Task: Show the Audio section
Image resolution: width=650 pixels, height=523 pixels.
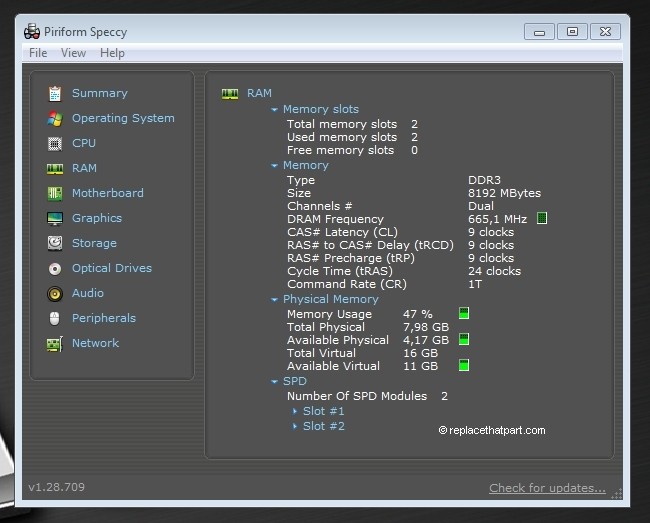Action: tap(88, 293)
